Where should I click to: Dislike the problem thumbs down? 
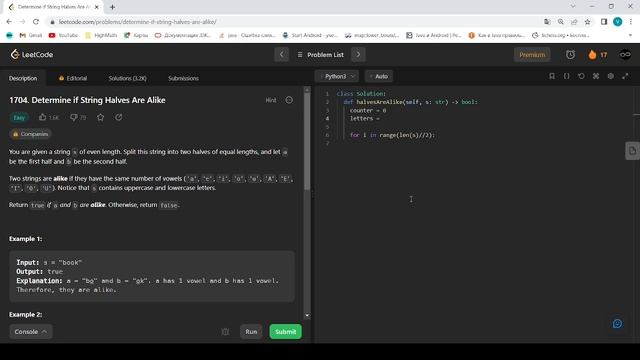pos(74,118)
